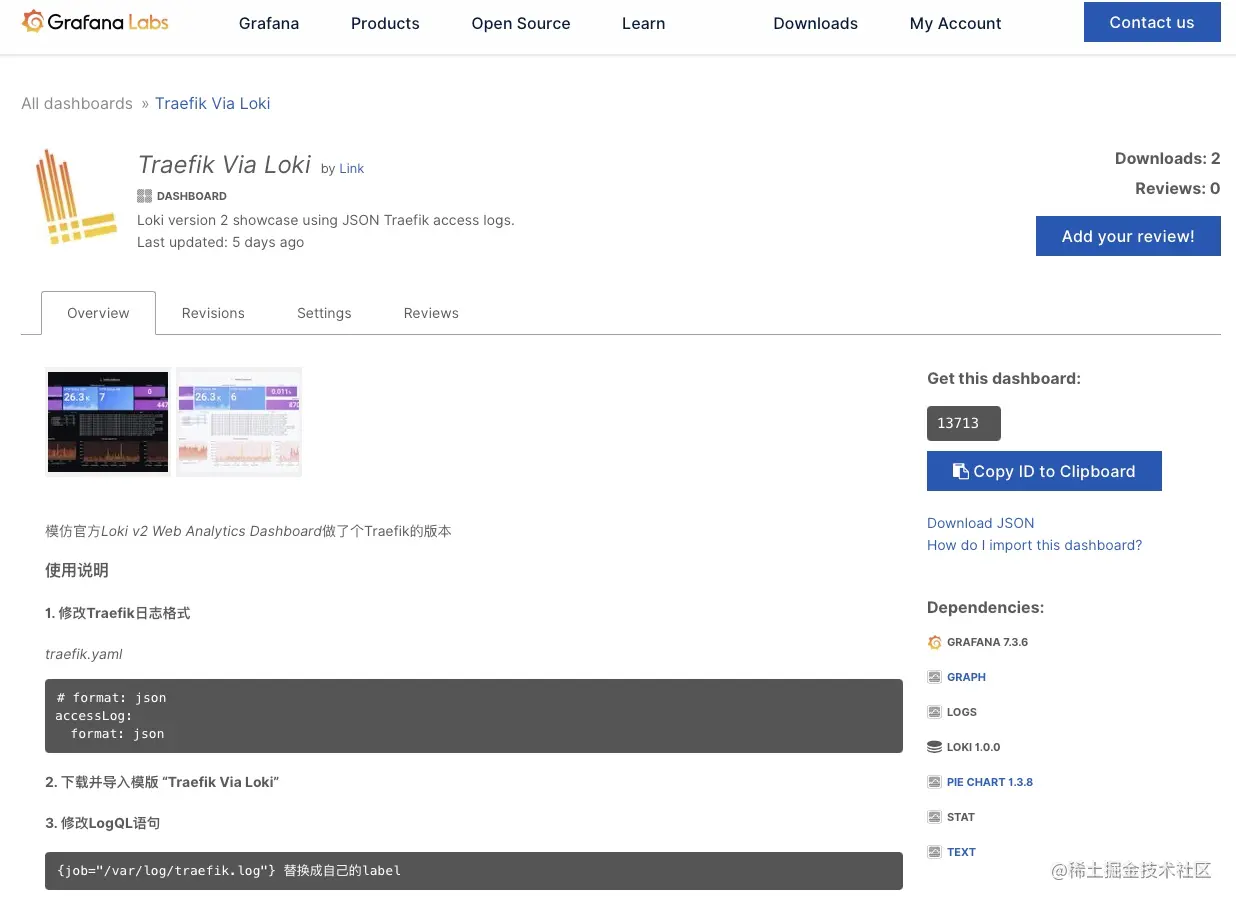Open the Products menu
Viewport: 1236px width, 905px height.
(385, 23)
